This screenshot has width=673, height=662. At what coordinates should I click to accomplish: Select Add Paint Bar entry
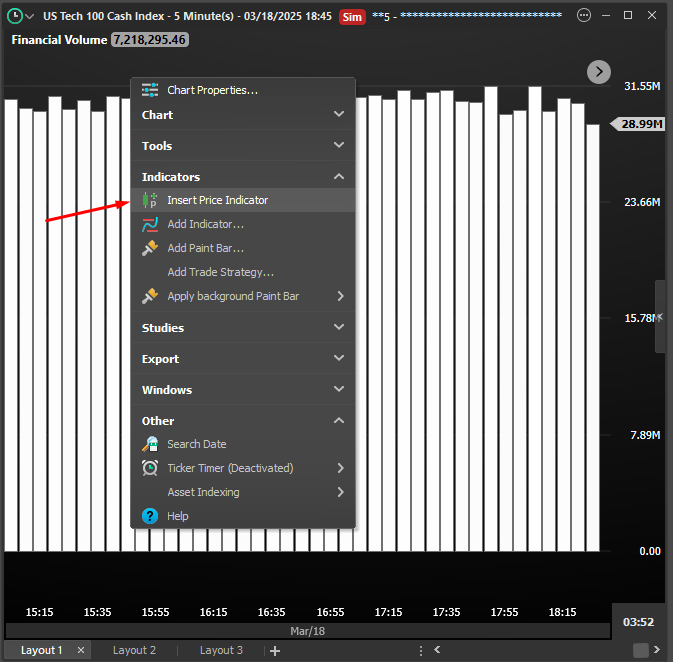(x=205, y=248)
